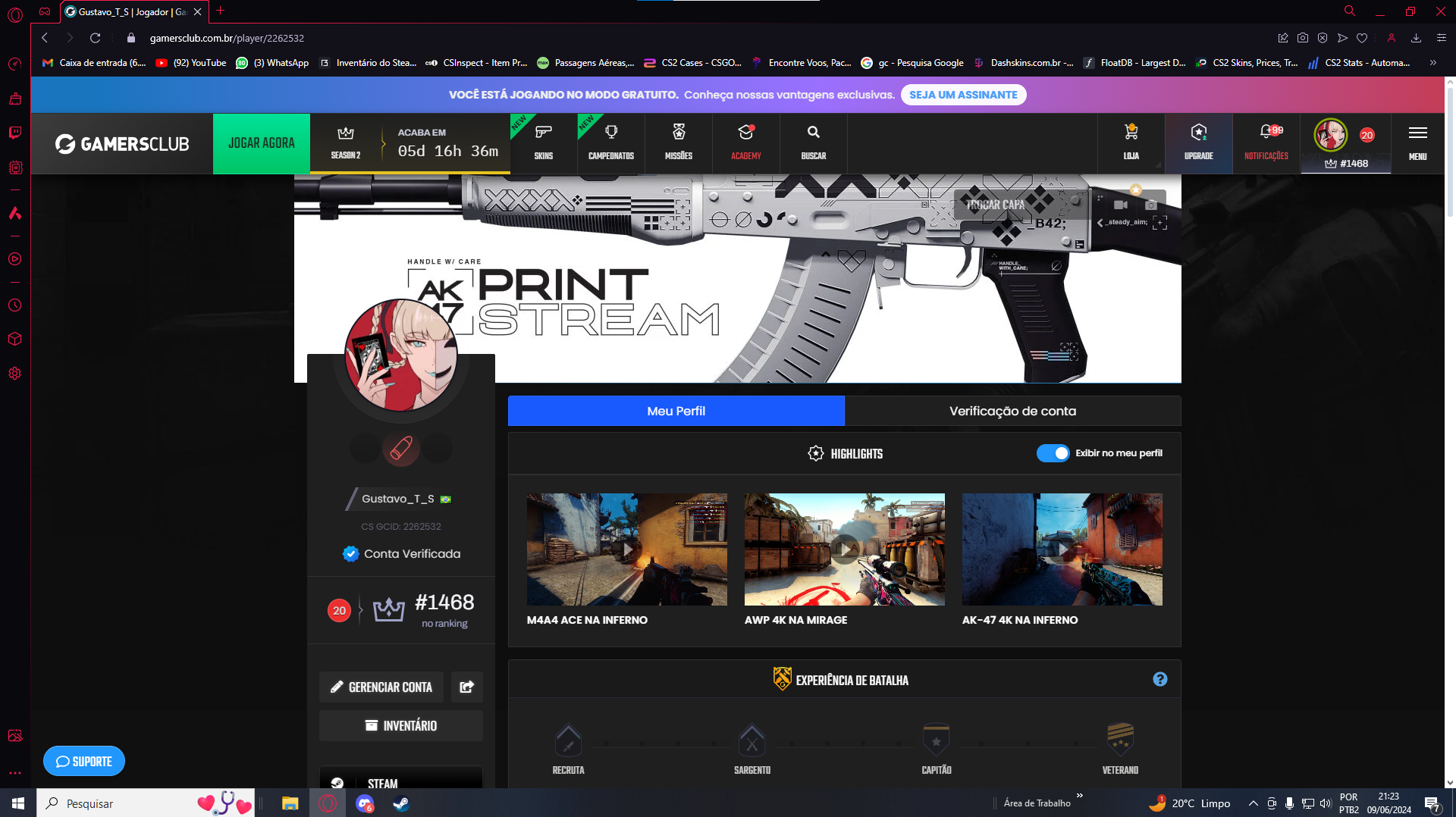Click the SUPORTE chat button
1456x817 pixels.
84,761
